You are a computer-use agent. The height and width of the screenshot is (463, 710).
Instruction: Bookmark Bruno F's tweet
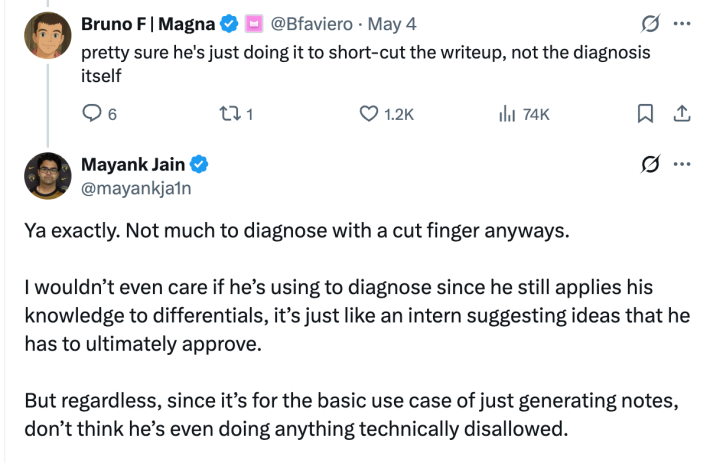pyautogui.click(x=646, y=114)
